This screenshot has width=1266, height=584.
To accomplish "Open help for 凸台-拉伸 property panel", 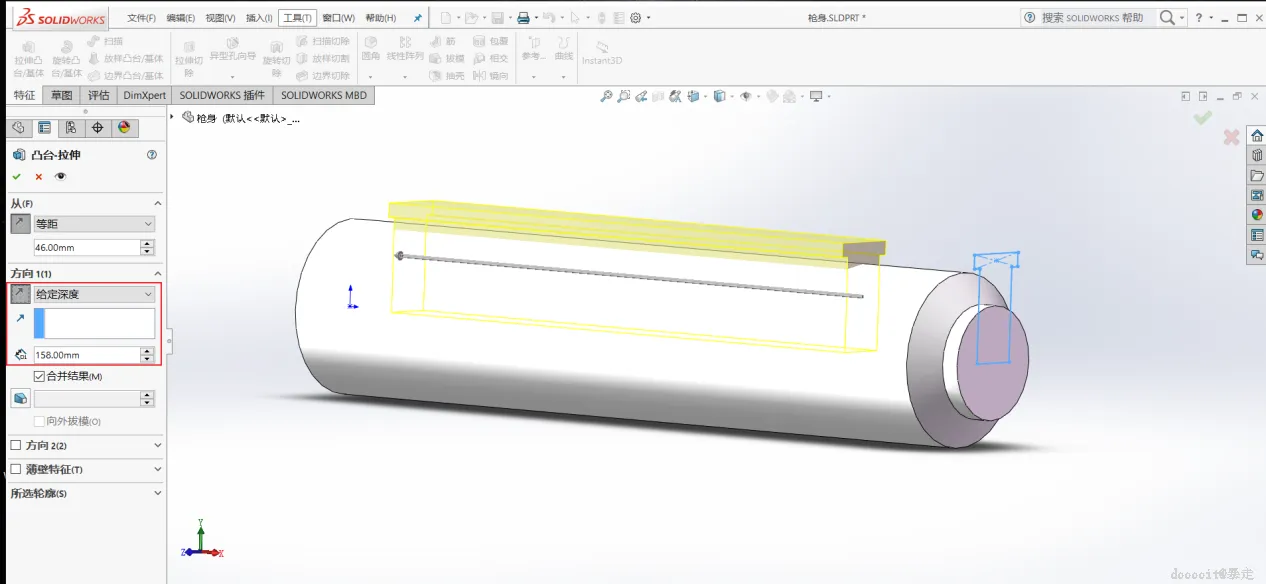I will click(x=152, y=155).
